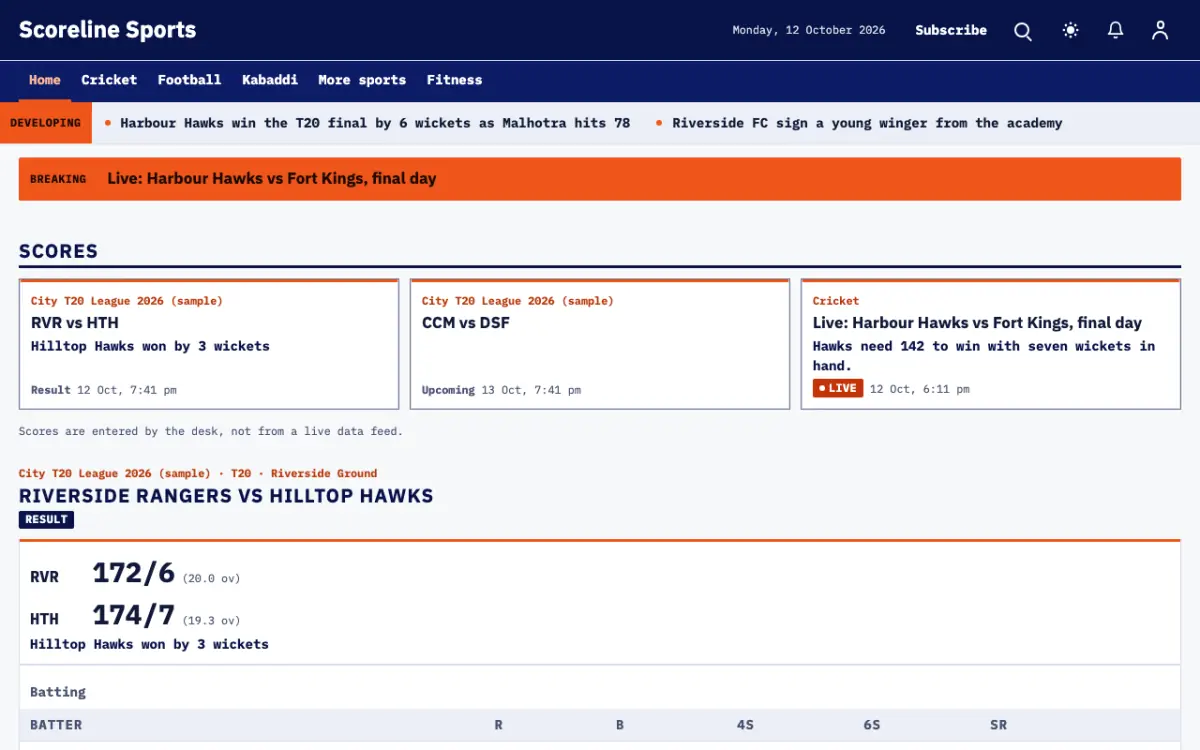This screenshot has width=1200, height=750.
Task: Open the Cricket section
Action: pos(109,80)
